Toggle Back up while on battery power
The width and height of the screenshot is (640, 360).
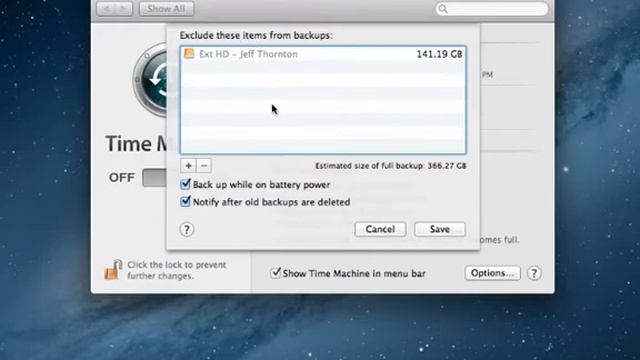185,184
